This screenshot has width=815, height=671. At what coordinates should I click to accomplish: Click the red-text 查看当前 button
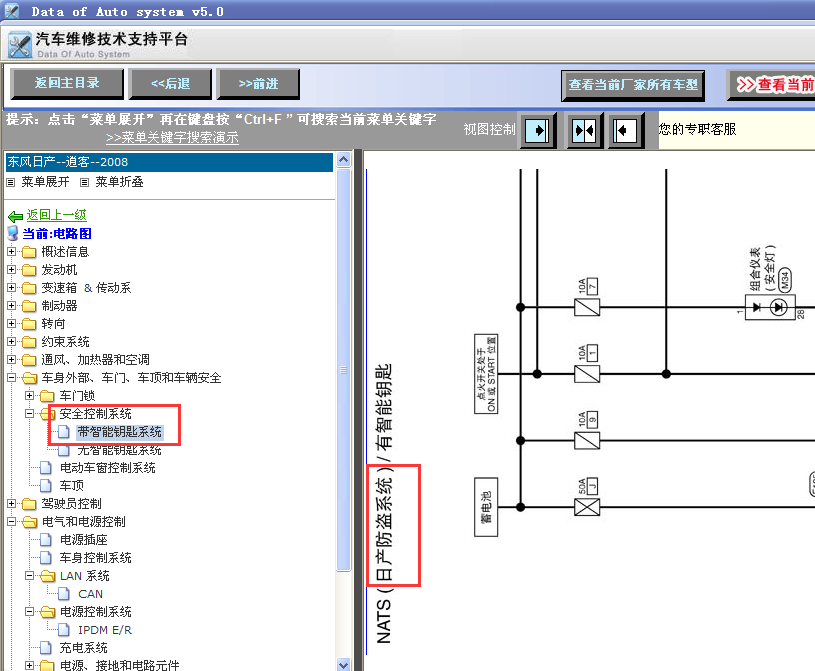click(771, 85)
